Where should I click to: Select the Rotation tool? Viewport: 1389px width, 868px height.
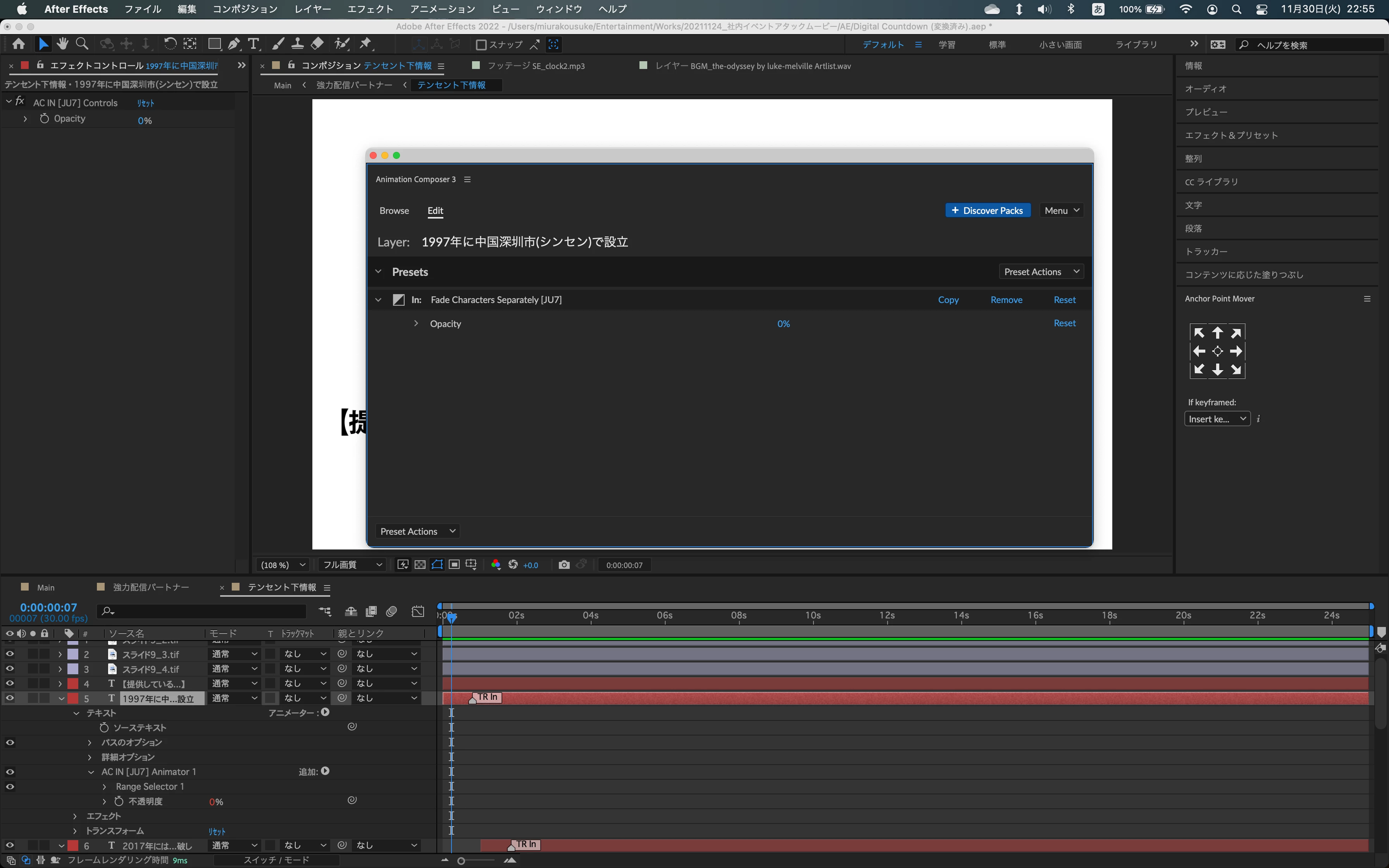coord(170,44)
